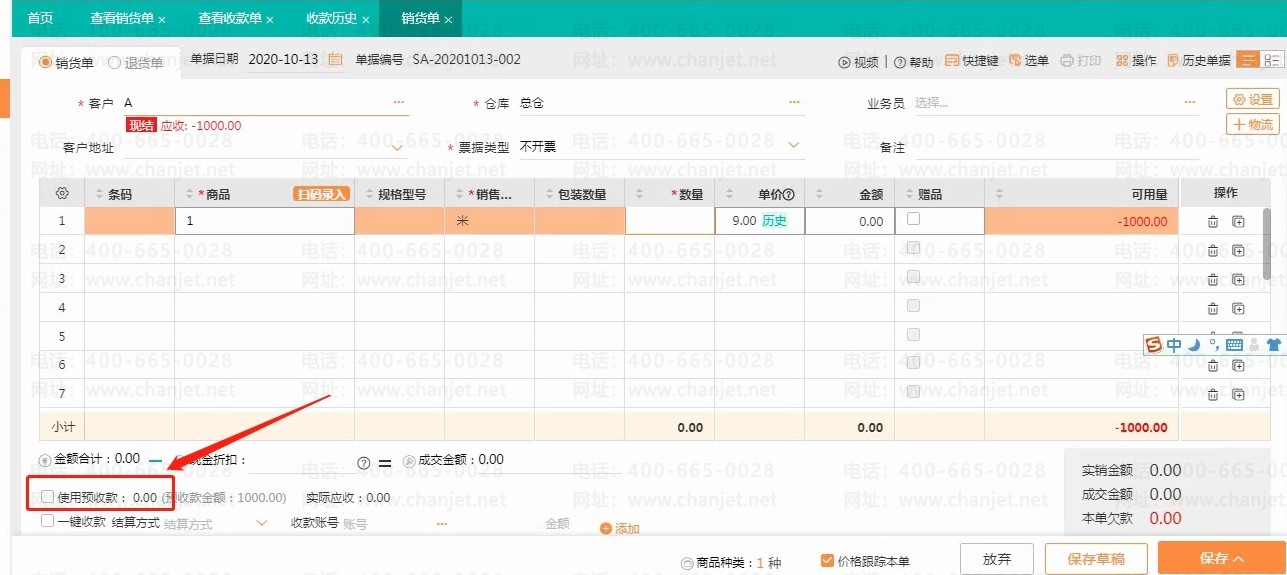Expand the 客户地址 dropdown
Viewport: 1287px width, 575px height.
pyautogui.click(x=398, y=147)
